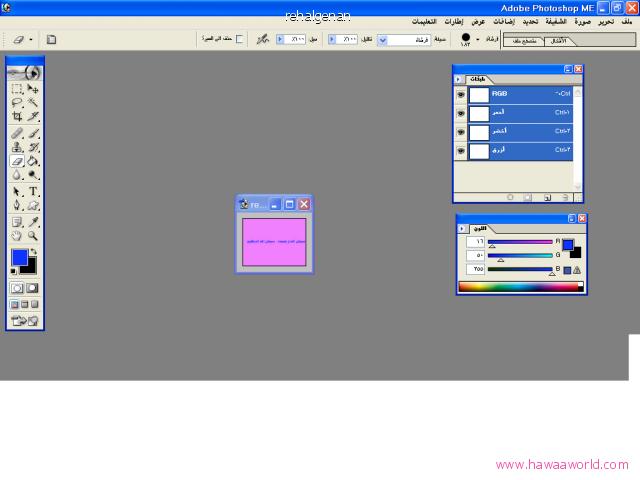This screenshot has height=480, width=640.
Task: Enable the Erase to History checkbox
Action: [x=238, y=40]
